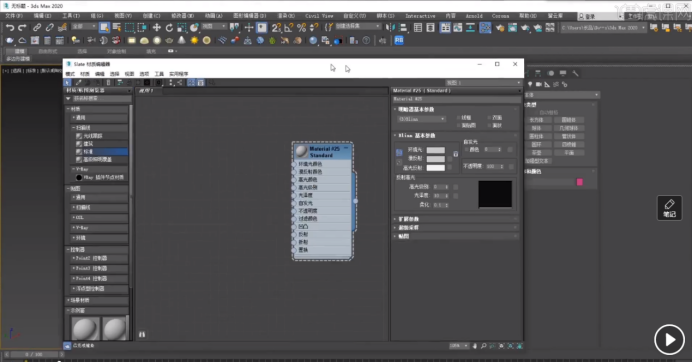
Task: Click the Align tool icon
Action: click(x=403, y=27)
